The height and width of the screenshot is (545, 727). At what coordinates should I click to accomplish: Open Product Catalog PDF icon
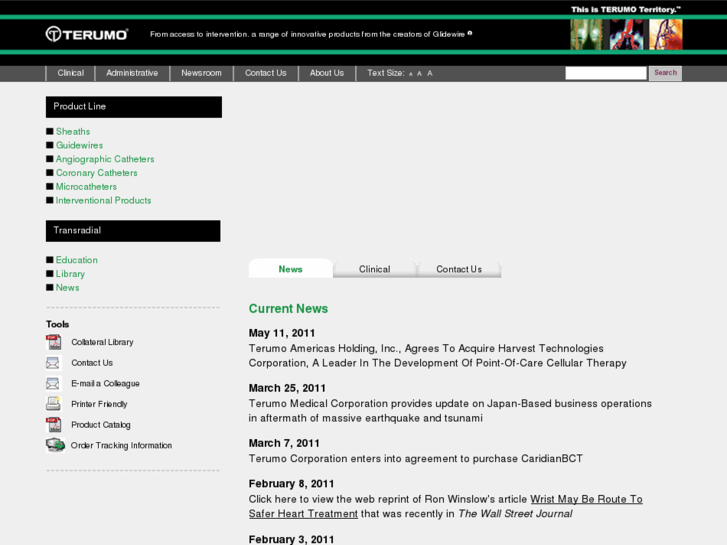(x=54, y=425)
